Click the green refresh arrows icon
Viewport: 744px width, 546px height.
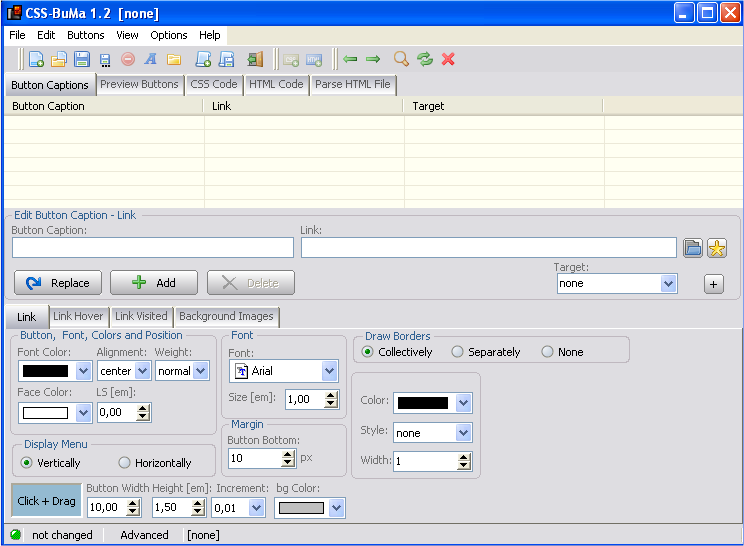click(x=425, y=59)
